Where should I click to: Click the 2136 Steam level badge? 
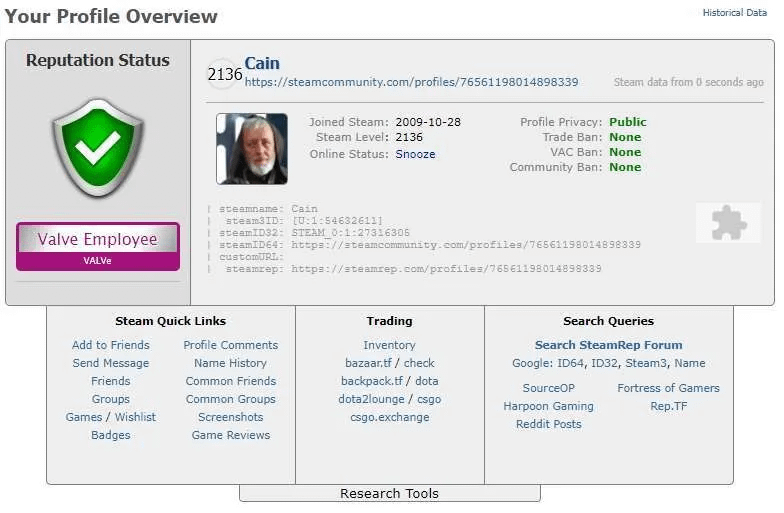pyautogui.click(x=224, y=74)
